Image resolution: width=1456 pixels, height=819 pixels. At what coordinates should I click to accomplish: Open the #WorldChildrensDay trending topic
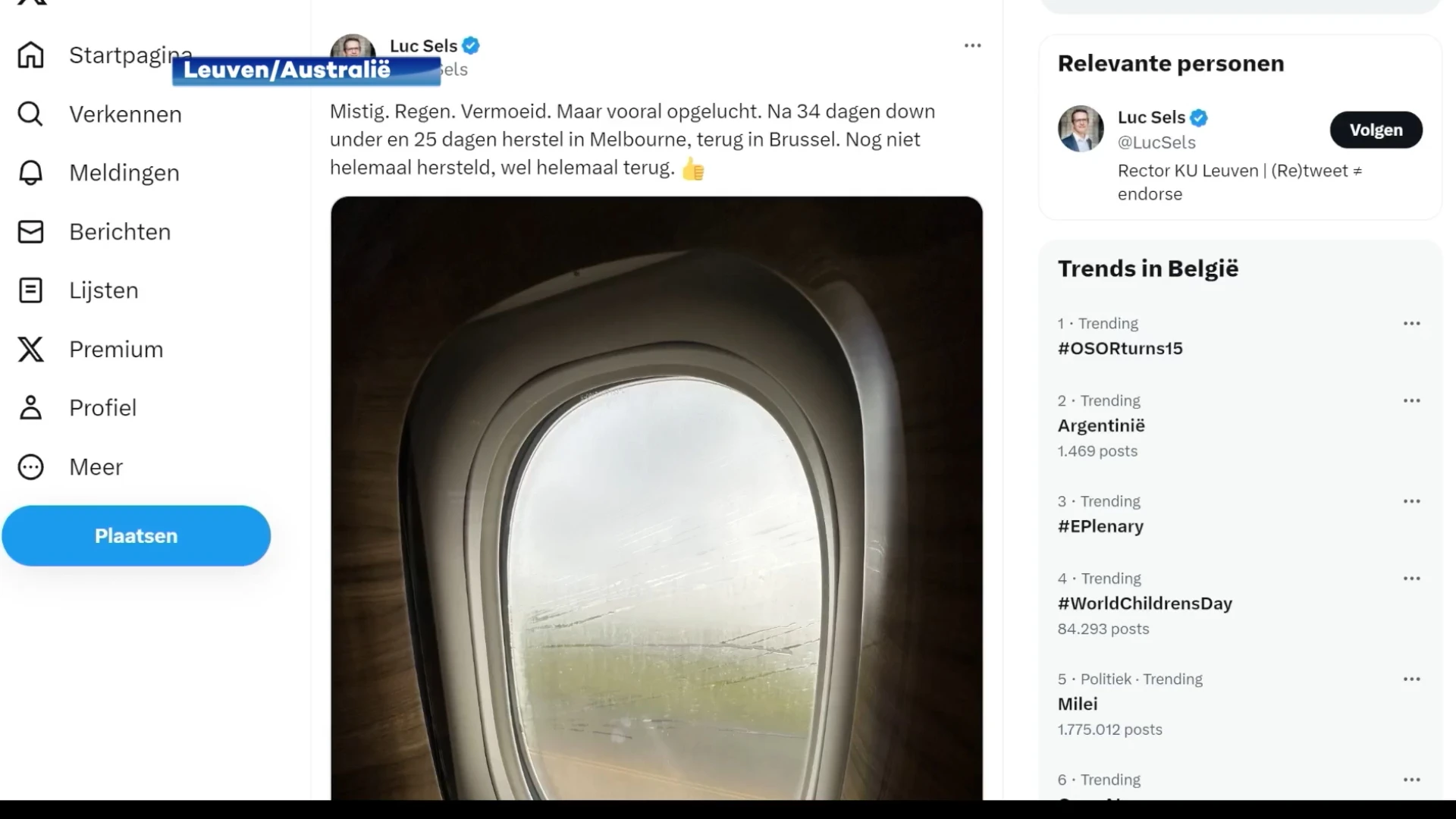click(x=1144, y=604)
